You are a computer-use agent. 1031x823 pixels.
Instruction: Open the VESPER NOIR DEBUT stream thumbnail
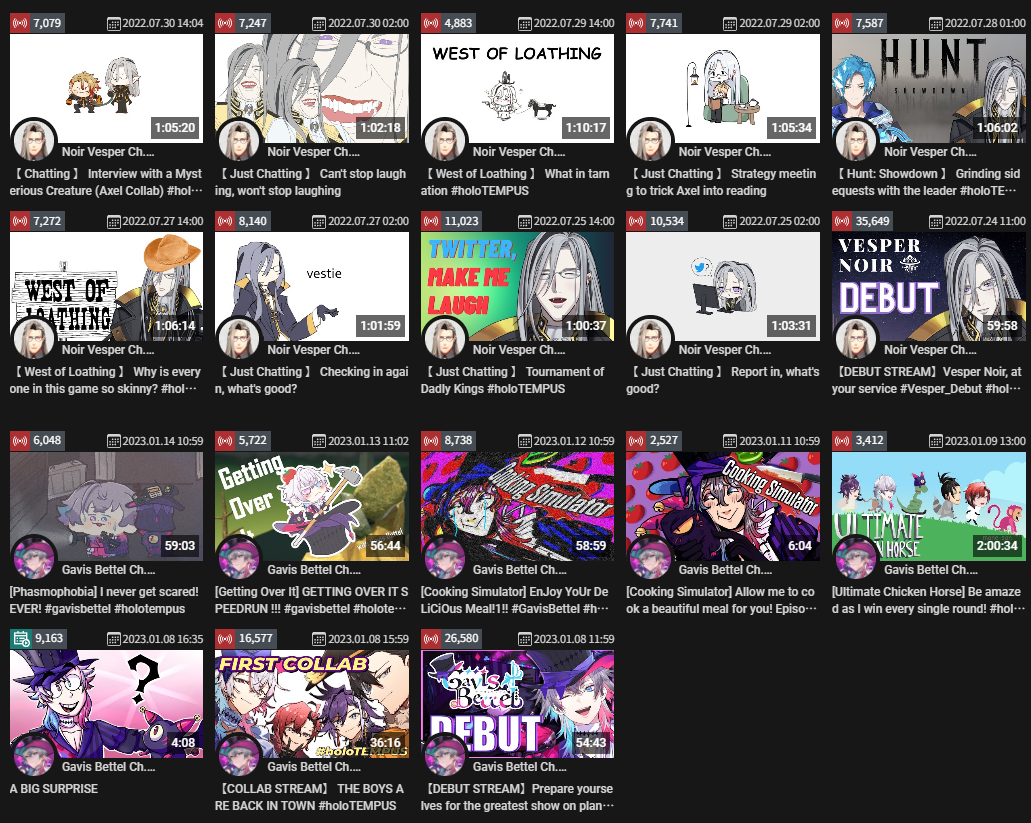(x=928, y=286)
